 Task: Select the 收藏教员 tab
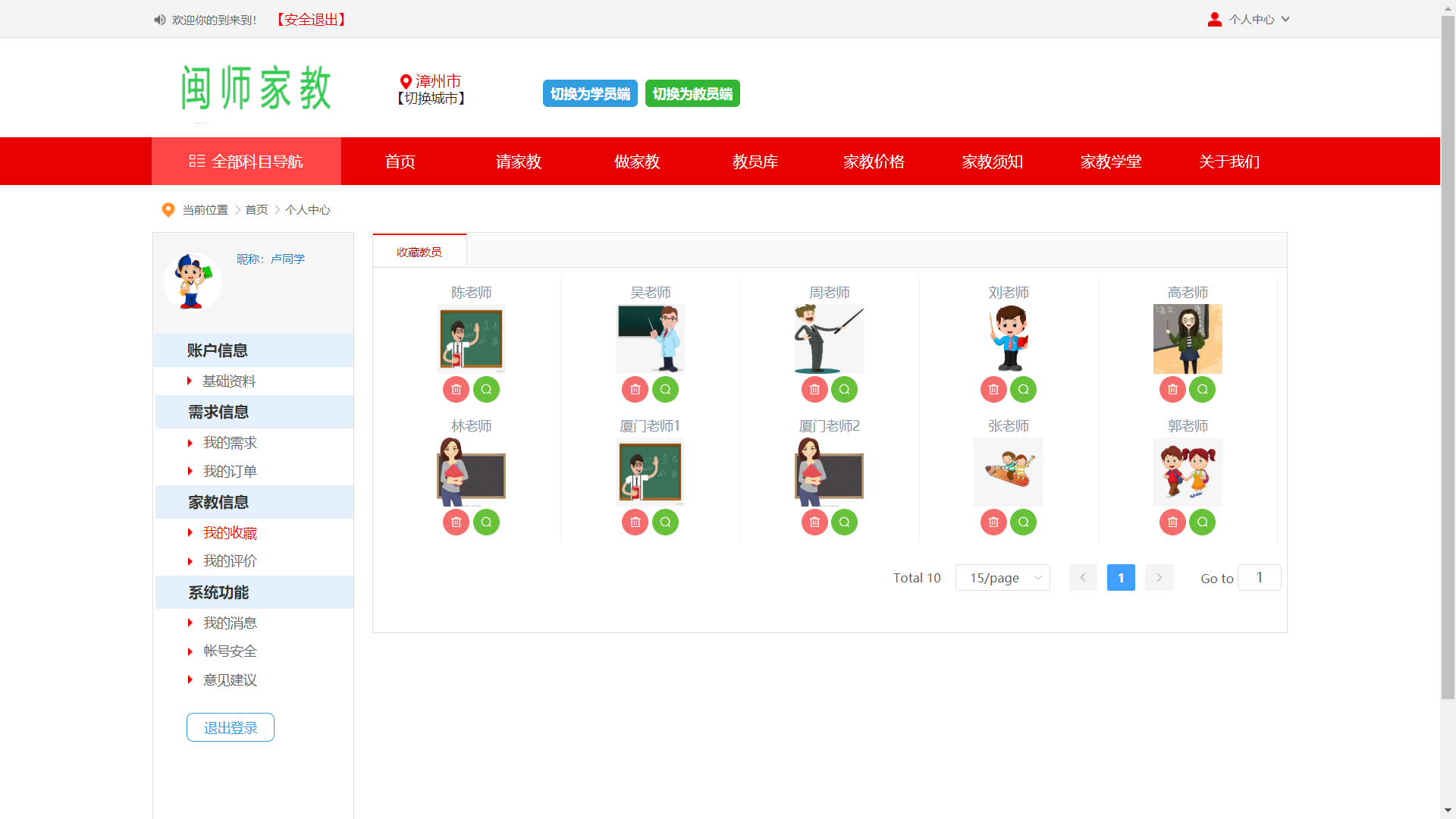coord(419,252)
